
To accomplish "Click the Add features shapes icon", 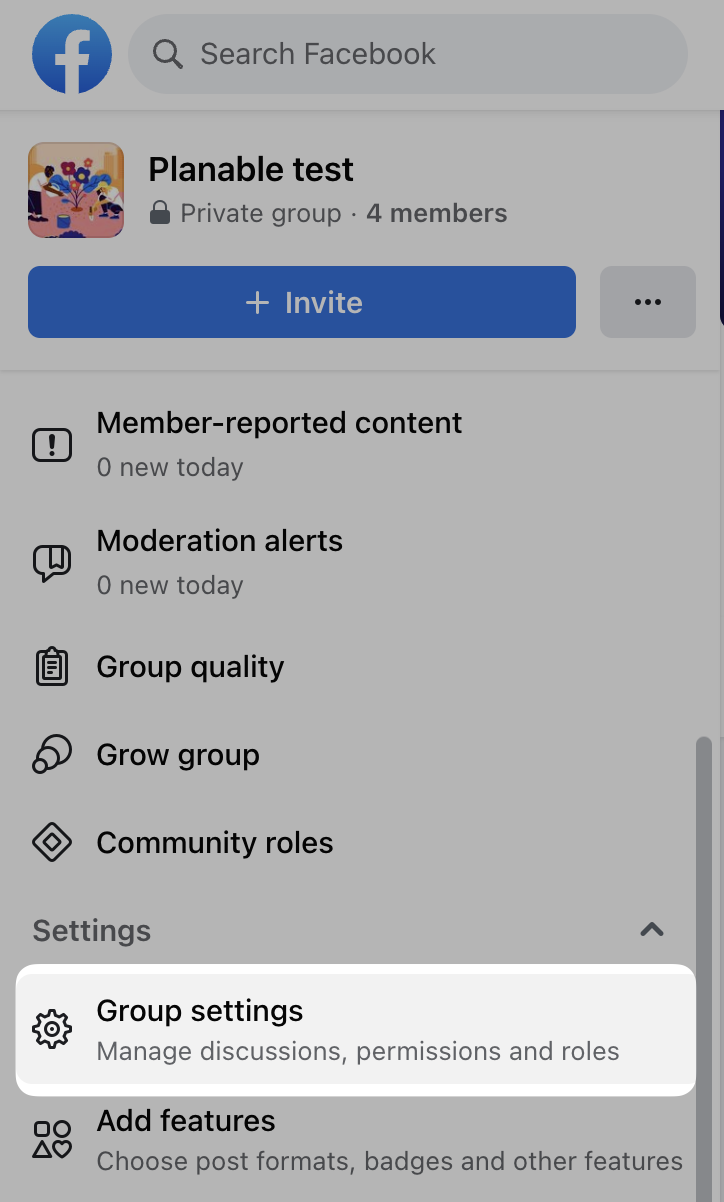I will (x=52, y=1140).
